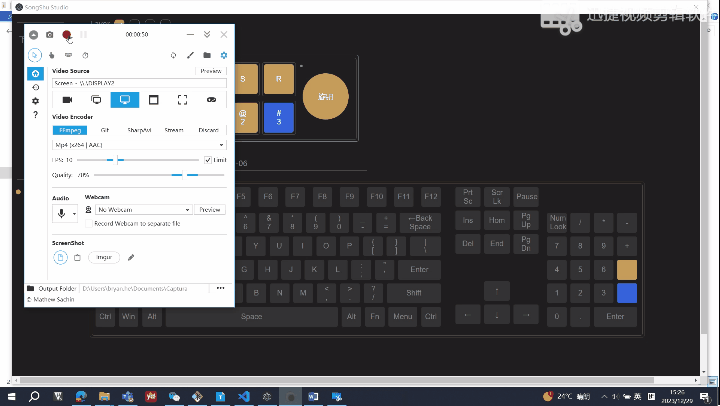Click the round up-arrow icon in Captura's top bar
The height and width of the screenshot is (406, 720).
click(34, 35)
